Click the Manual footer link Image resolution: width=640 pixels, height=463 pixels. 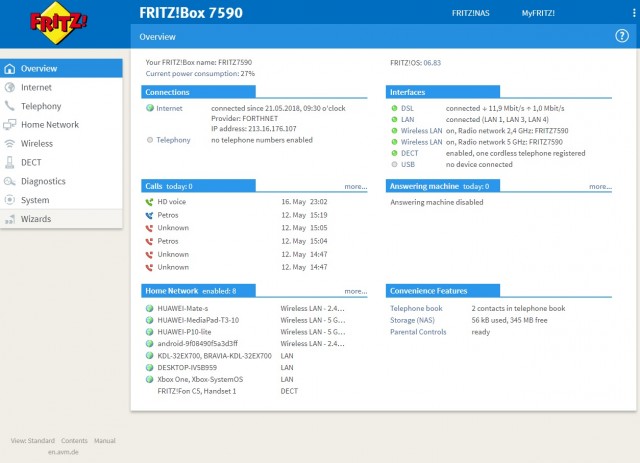pos(105,441)
